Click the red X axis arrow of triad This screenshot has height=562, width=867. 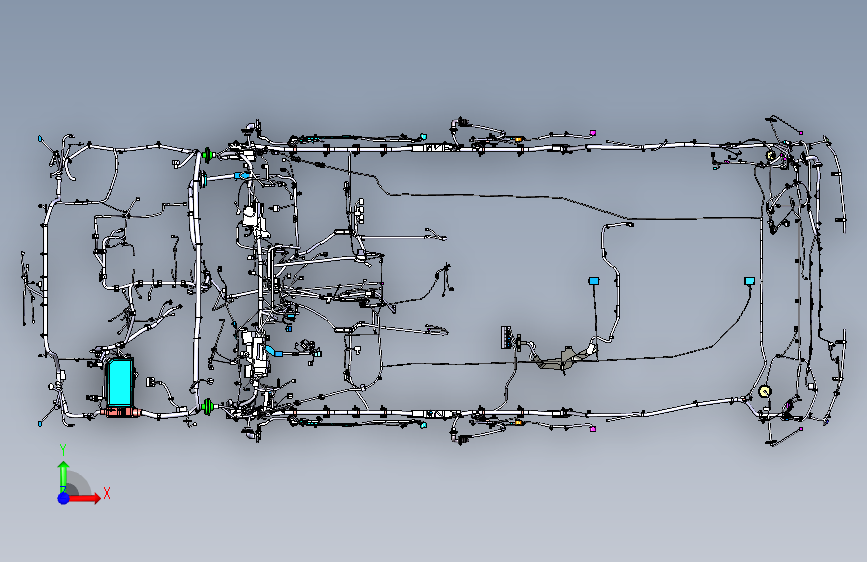[84, 498]
